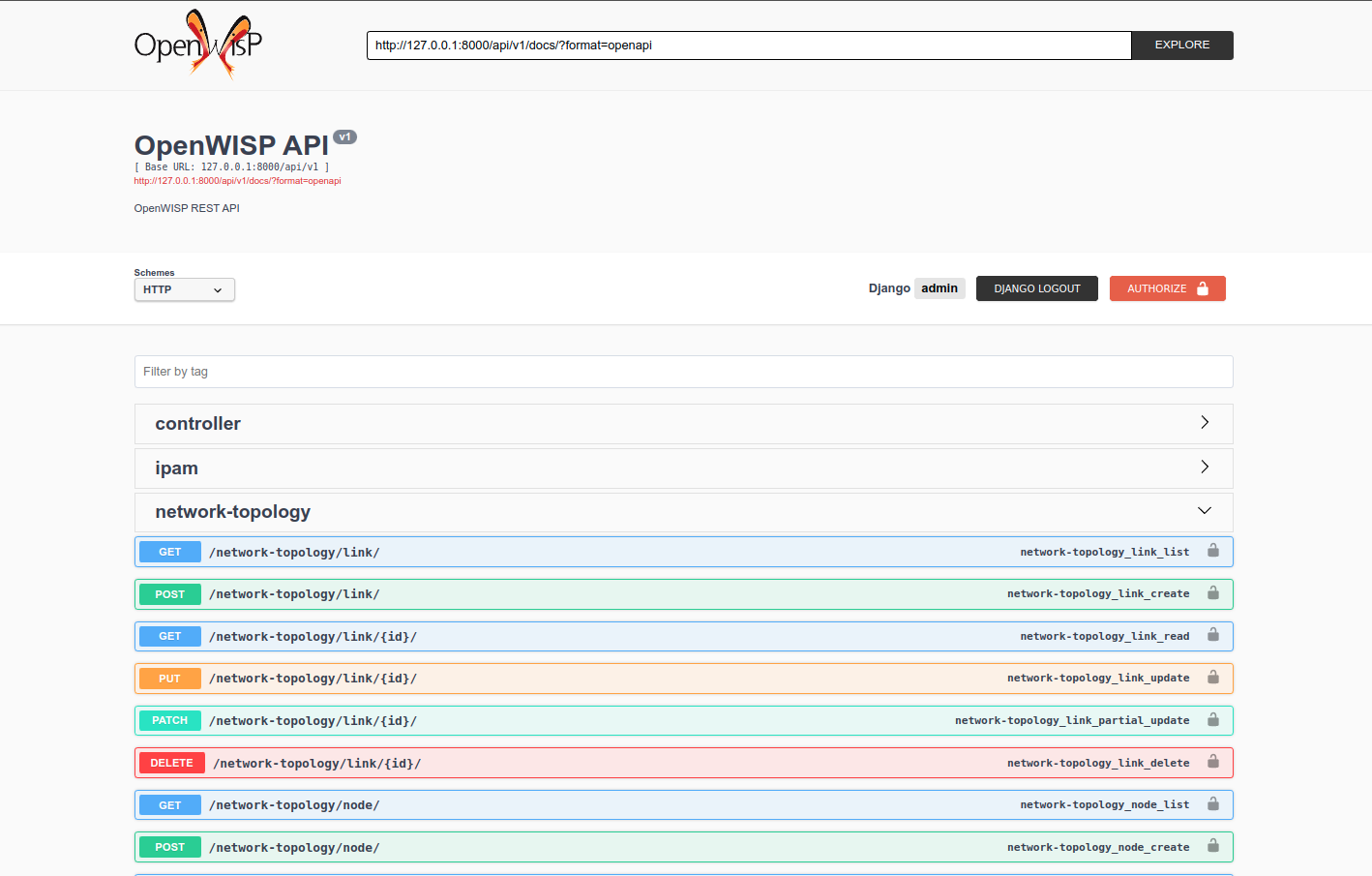Collapse the network-topology section
Image resolution: width=1372 pixels, height=876 pixels.
(x=683, y=511)
